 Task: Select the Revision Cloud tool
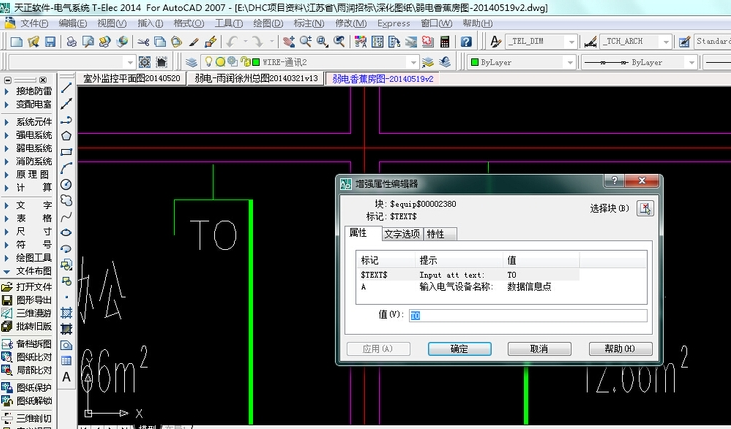tap(66, 200)
